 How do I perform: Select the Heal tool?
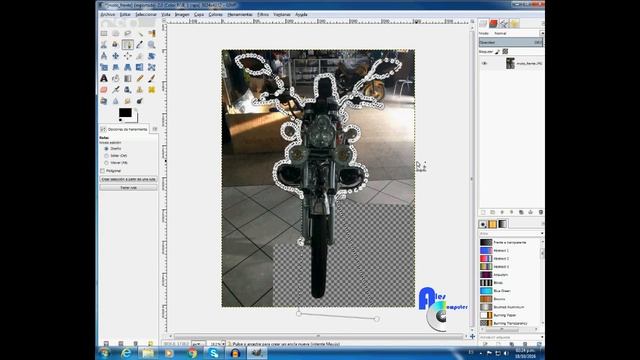click(152, 89)
